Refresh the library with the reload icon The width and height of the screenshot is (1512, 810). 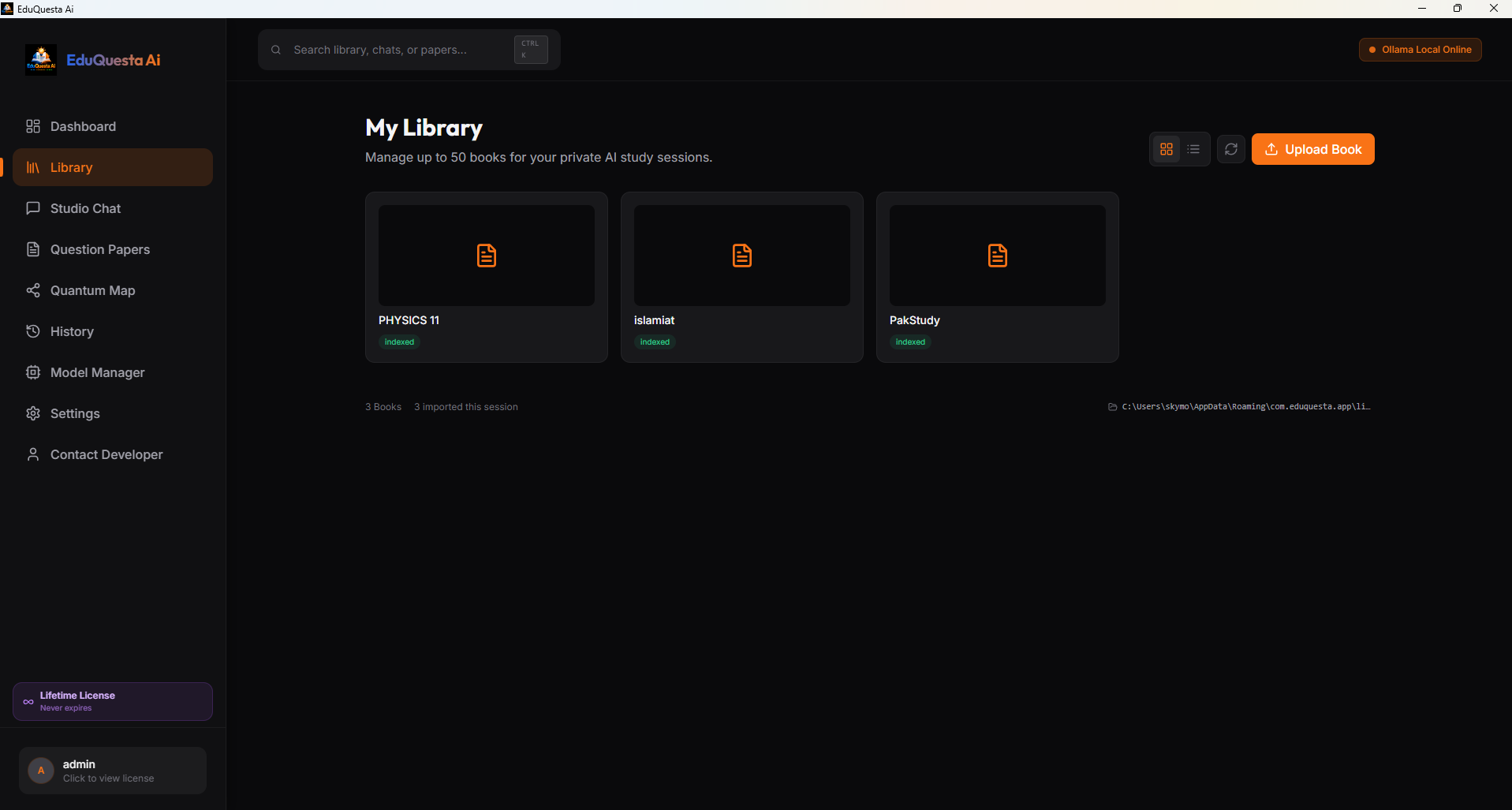coord(1230,149)
